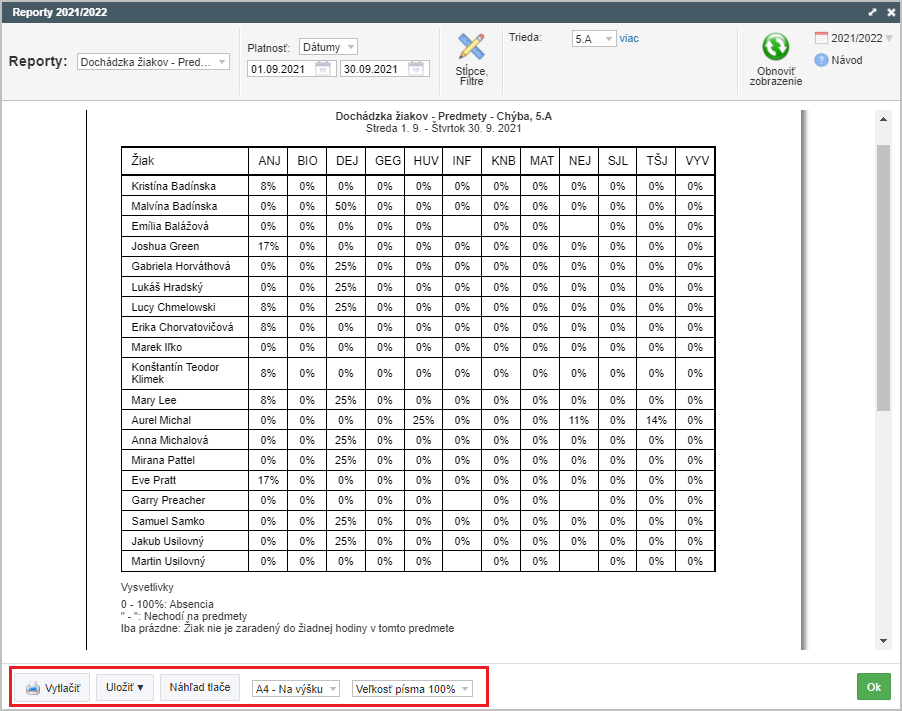
Task: Expand the report window with the resize icon
Action: tap(872, 12)
